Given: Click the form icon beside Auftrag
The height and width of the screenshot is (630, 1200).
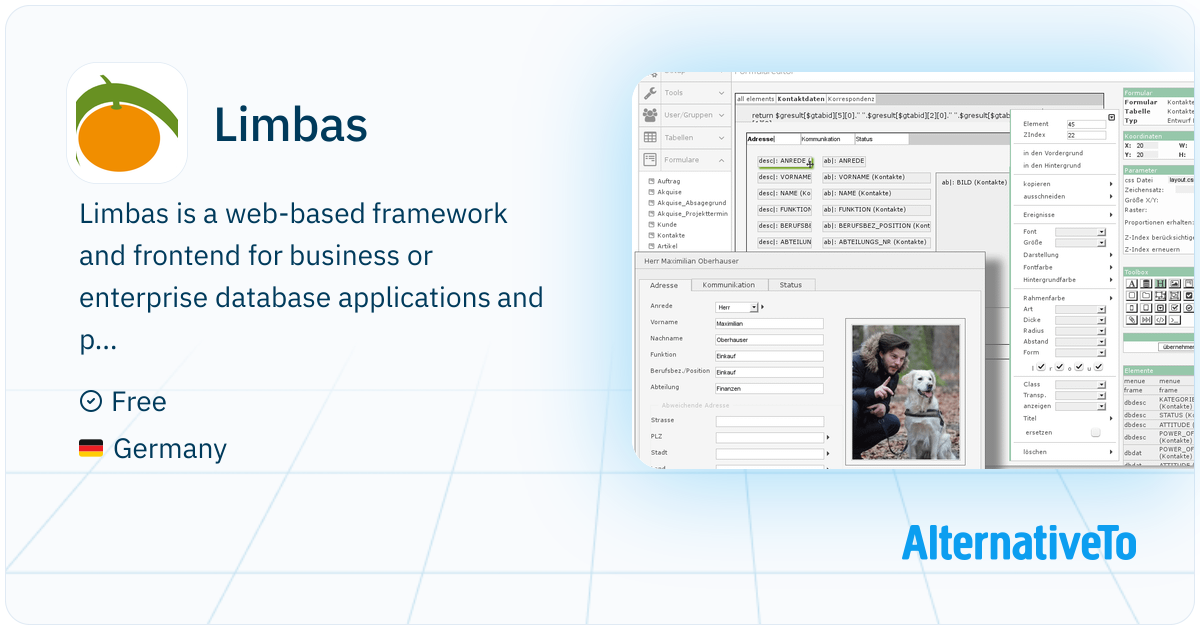Looking at the screenshot, I should point(650,181).
